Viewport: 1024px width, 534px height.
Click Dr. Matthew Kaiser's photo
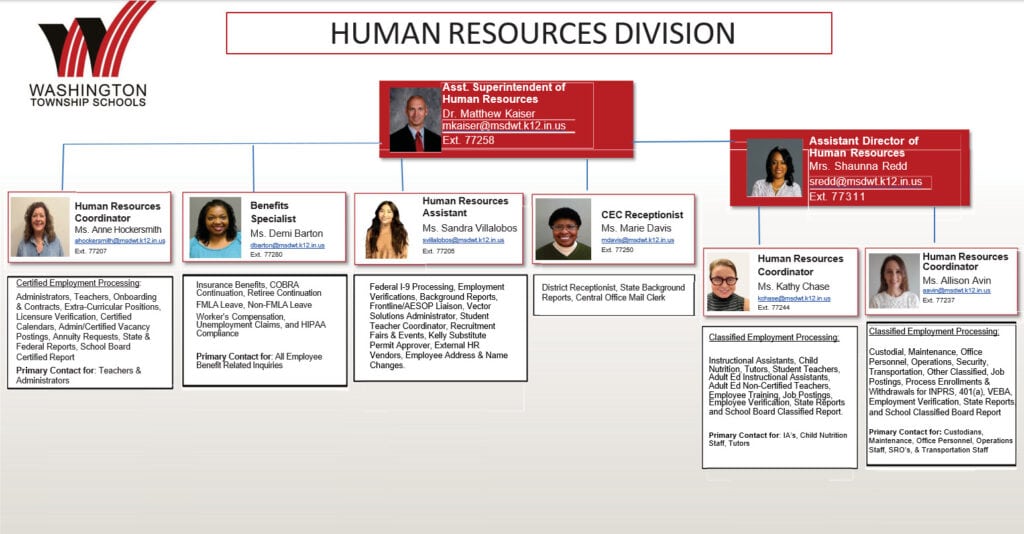(x=415, y=119)
